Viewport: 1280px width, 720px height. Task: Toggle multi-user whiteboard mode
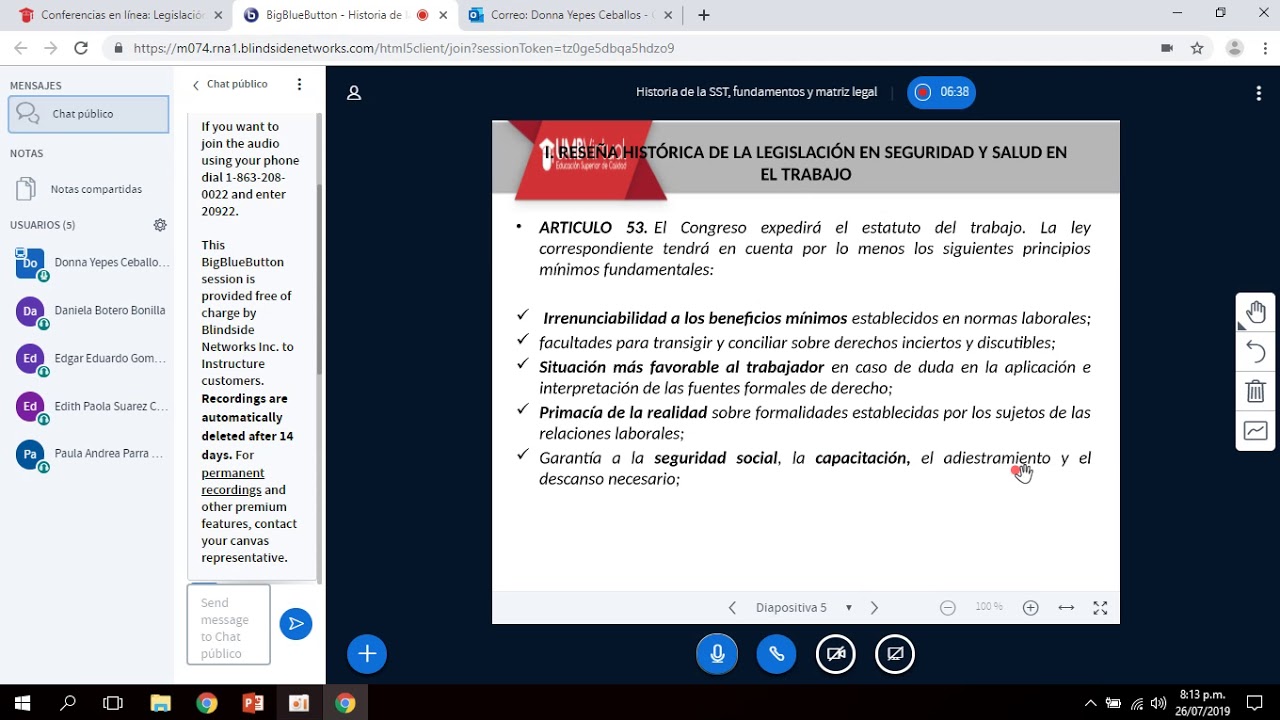tap(1256, 431)
